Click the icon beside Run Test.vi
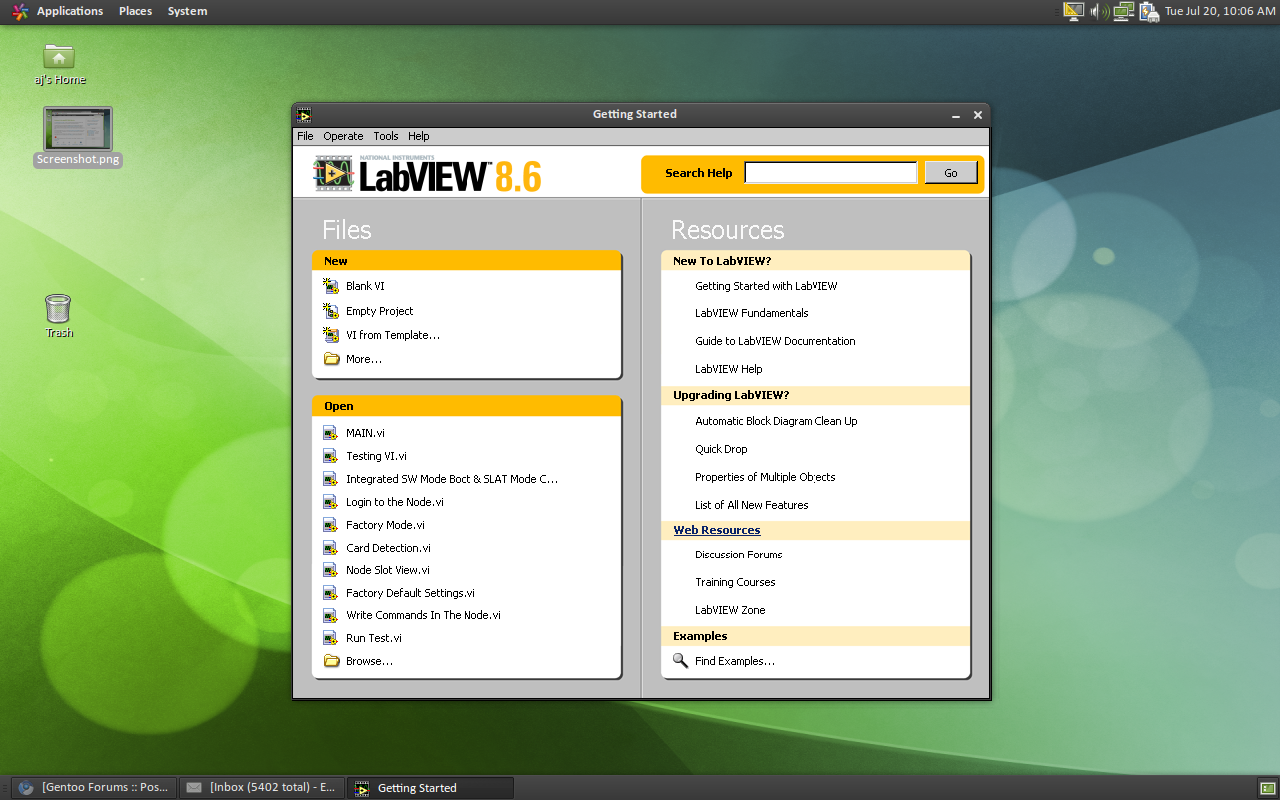 [331, 638]
